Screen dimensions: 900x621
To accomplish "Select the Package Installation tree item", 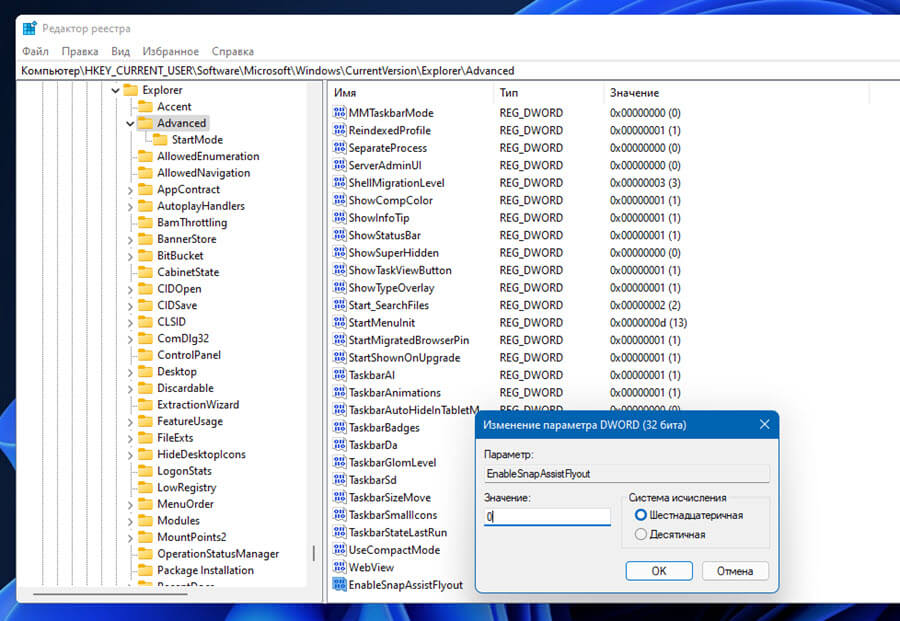I will click(x=205, y=570).
